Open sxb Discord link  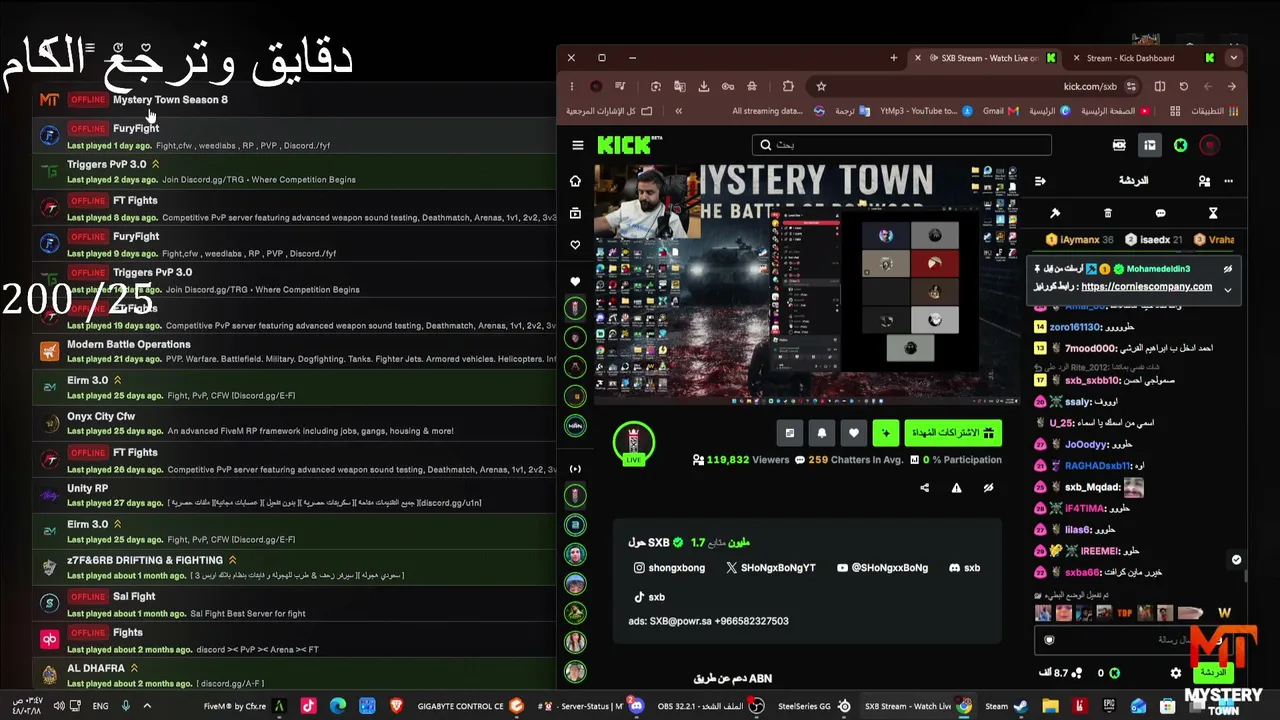964,568
